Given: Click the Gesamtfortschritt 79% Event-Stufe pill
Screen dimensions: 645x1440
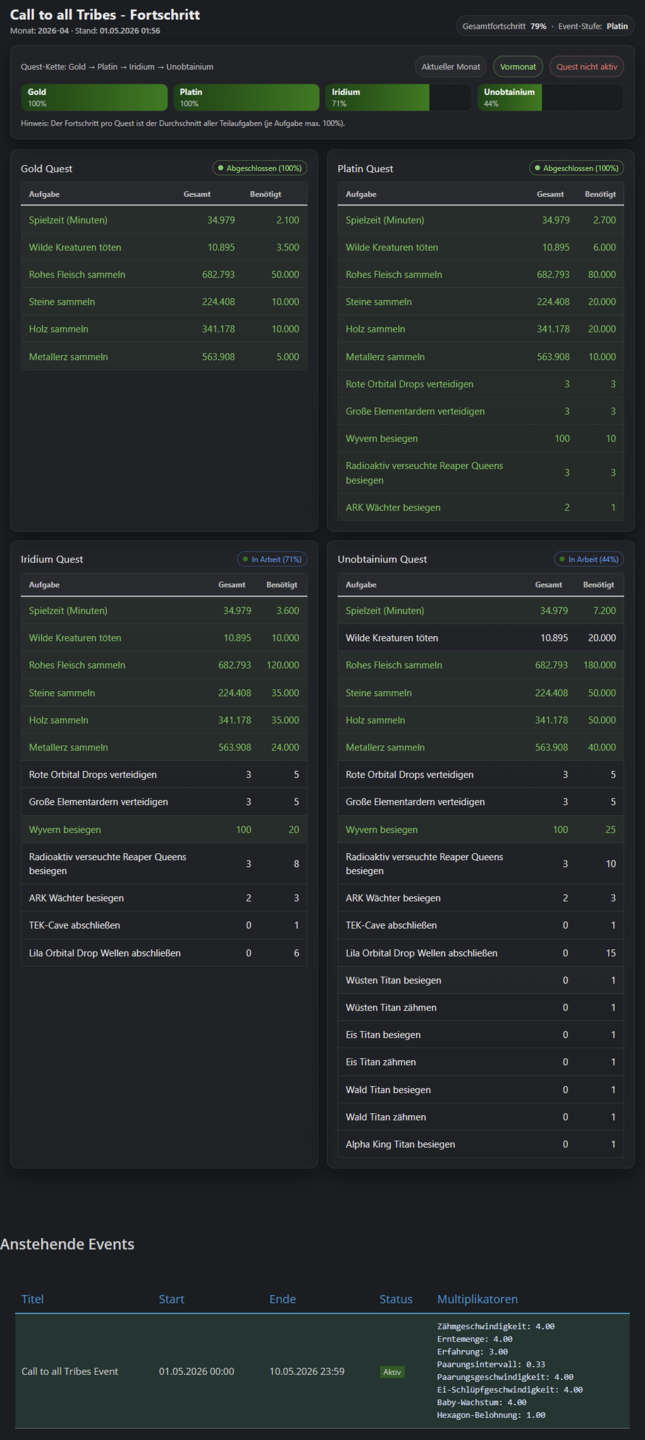Looking at the screenshot, I should 545,26.
